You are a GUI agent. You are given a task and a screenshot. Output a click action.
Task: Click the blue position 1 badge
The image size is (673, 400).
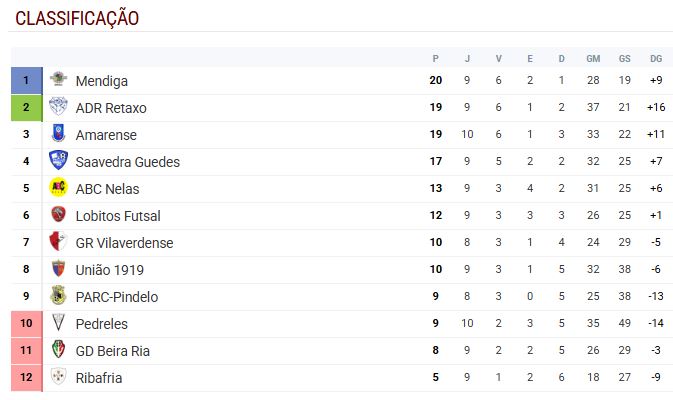(x=26, y=80)
